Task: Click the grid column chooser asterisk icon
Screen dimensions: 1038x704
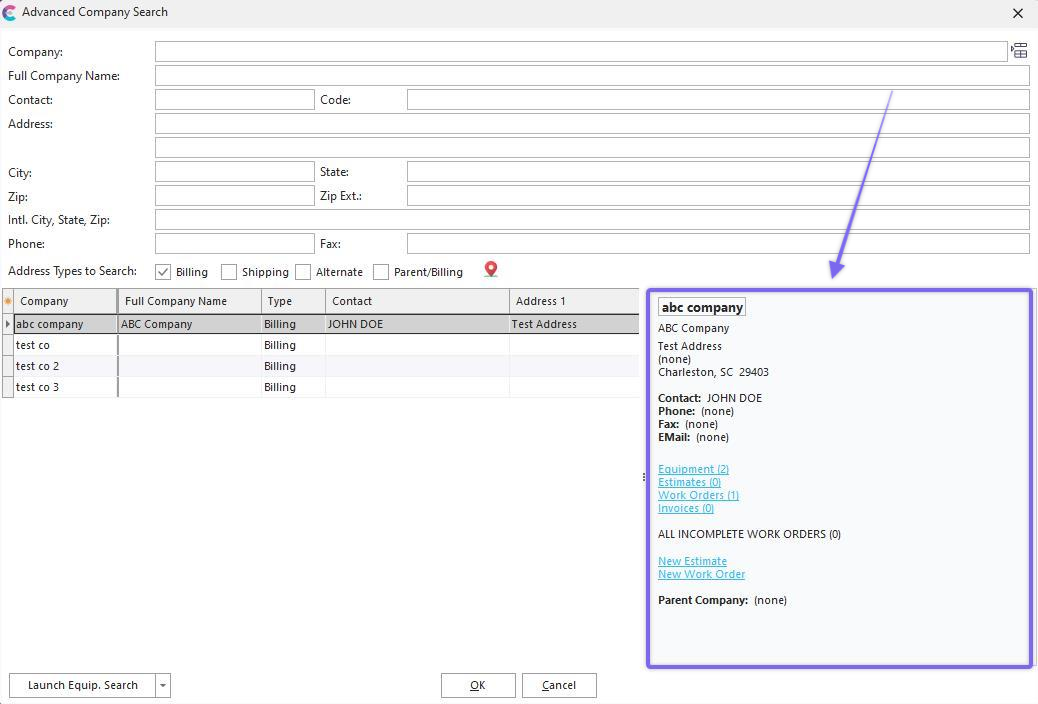Action: (8, 301)
